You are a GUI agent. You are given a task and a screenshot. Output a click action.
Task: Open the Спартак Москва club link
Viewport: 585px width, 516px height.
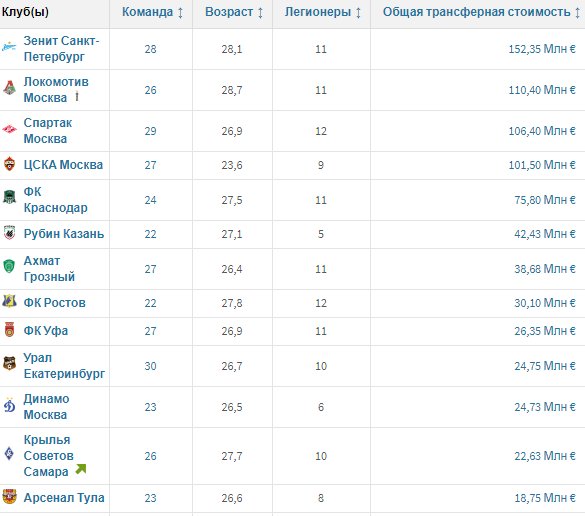pos(48,131)
